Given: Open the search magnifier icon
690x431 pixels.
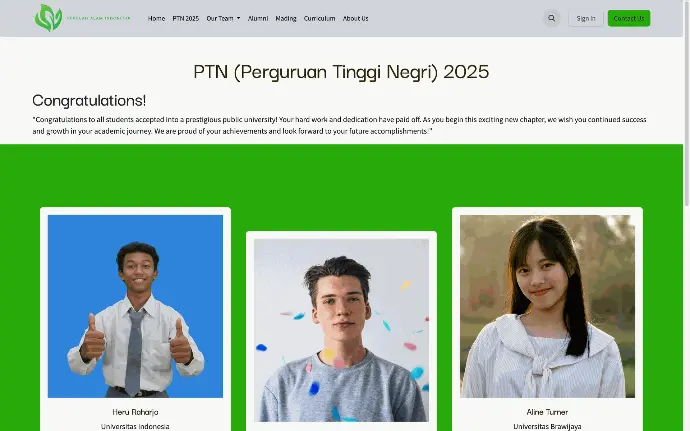Looking at the screenshot, I should pos(551,18).
